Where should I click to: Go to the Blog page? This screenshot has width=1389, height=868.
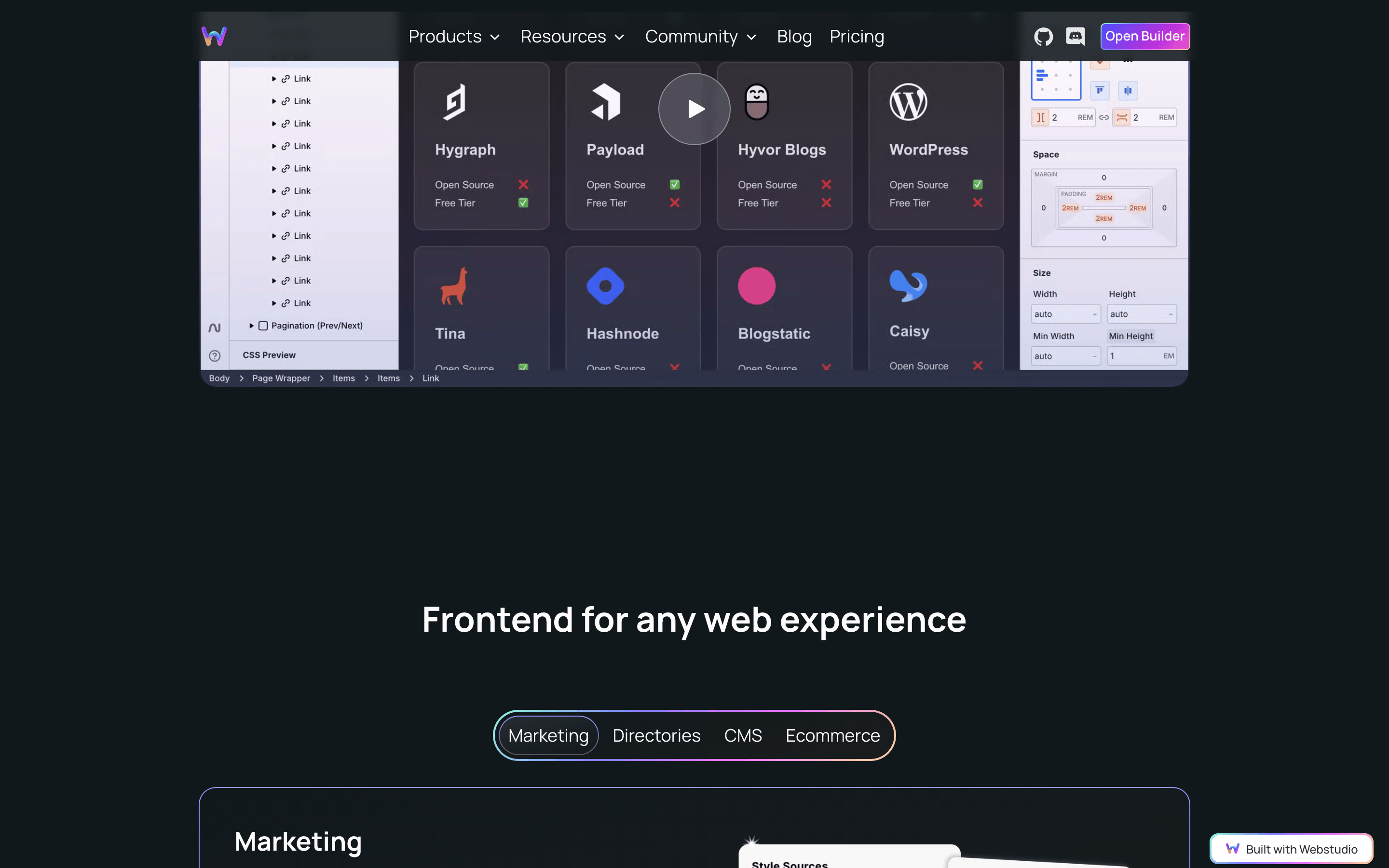794,37
